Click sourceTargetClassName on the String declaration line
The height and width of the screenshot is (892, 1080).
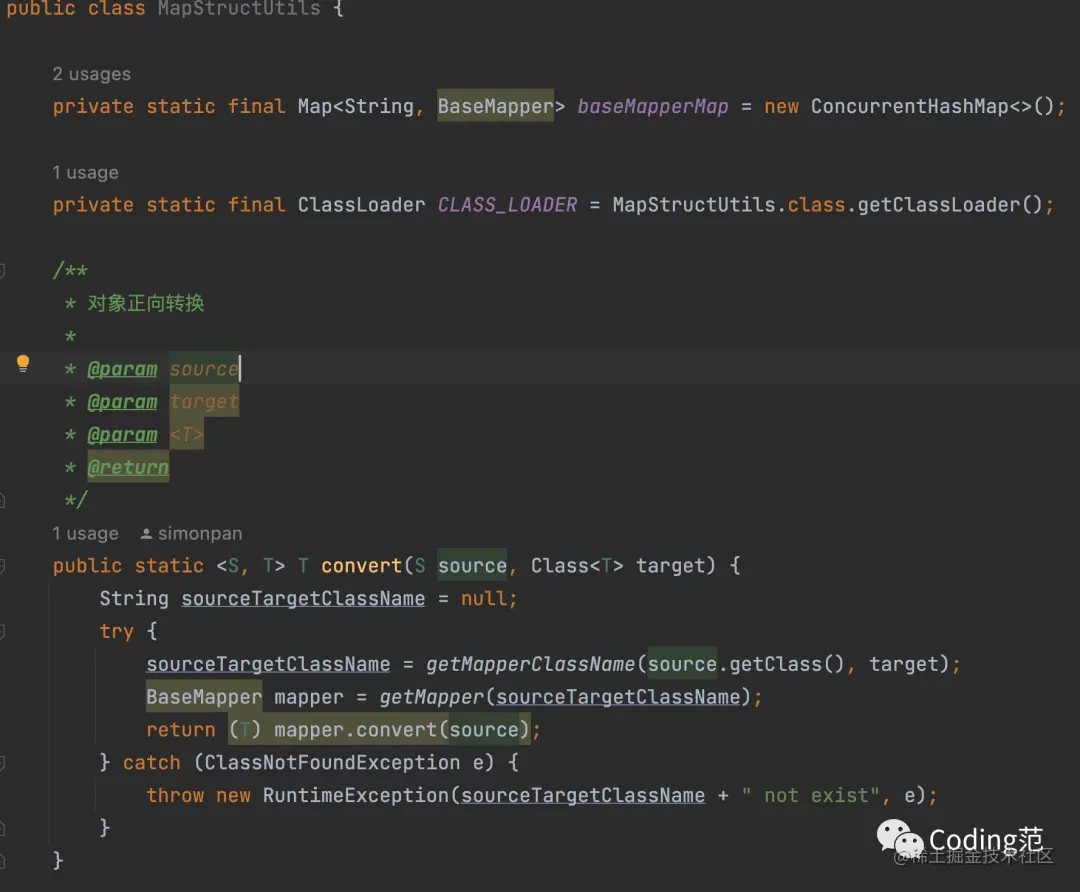point(303,599)
